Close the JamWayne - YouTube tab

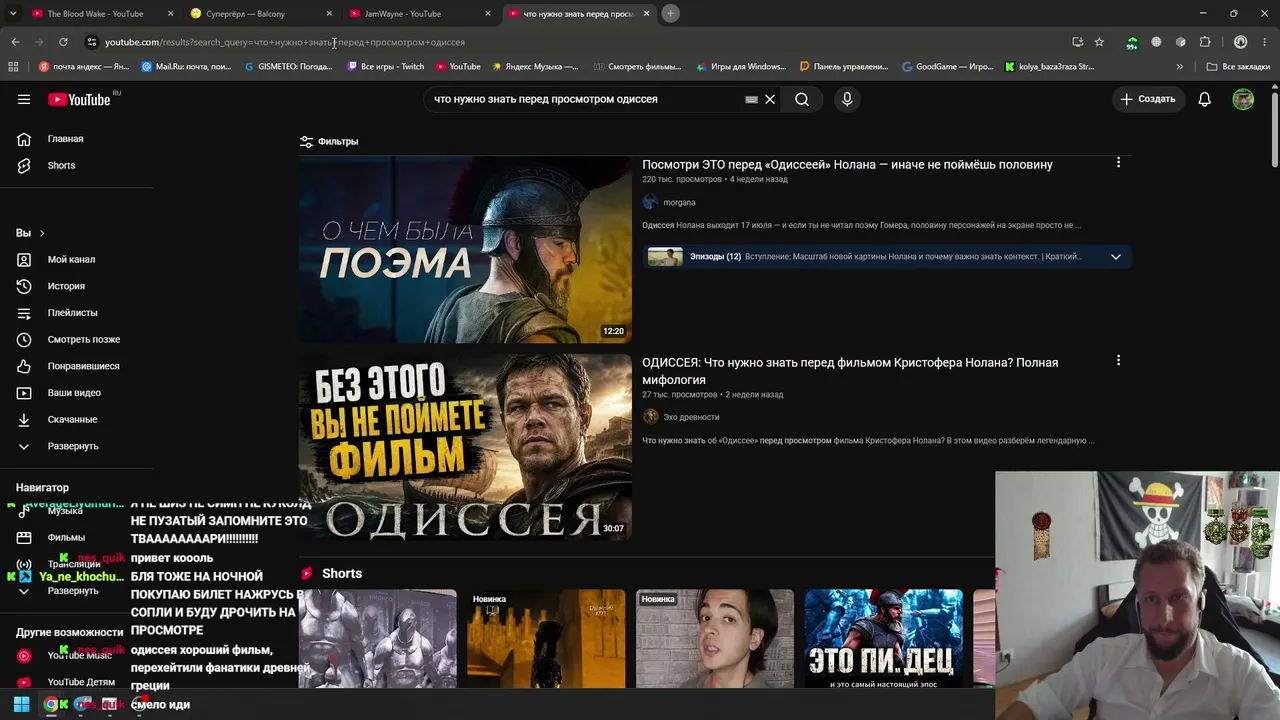click(x=488, y=14)
